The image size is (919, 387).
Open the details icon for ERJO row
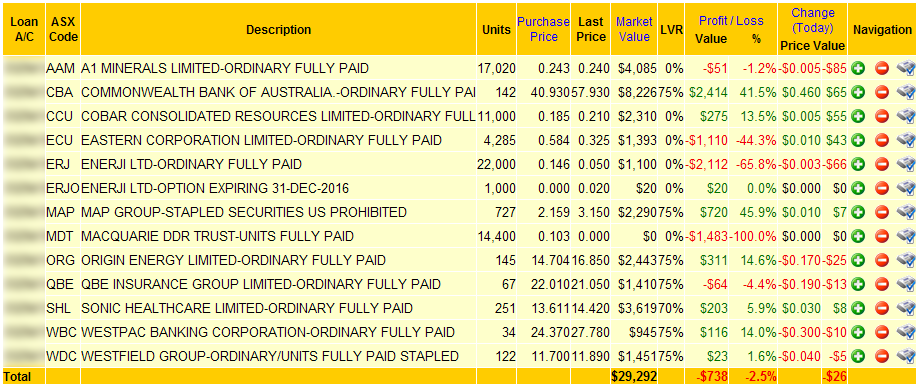[906, 189]
